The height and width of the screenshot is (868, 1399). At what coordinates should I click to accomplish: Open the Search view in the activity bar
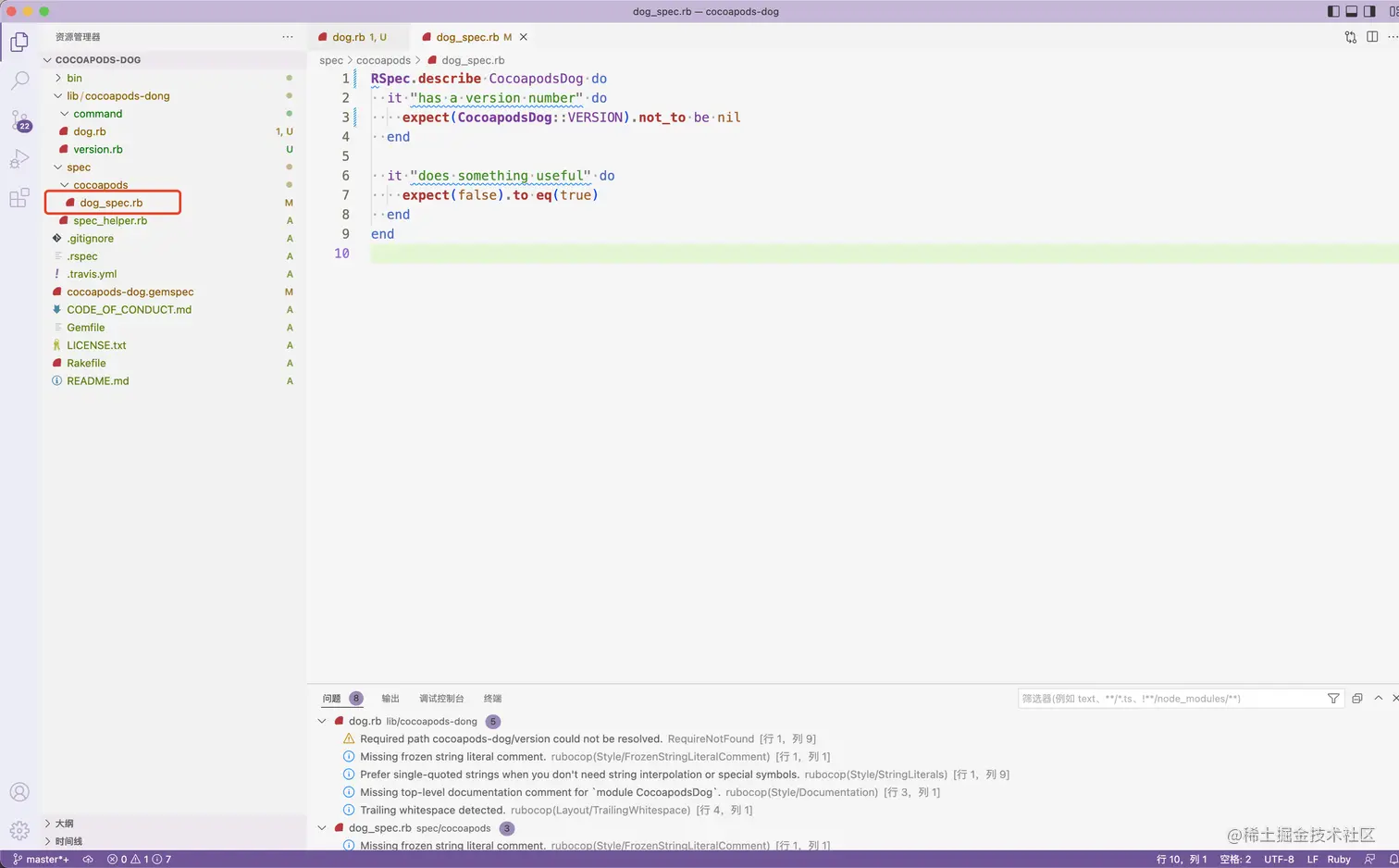(x=19, y=81)
